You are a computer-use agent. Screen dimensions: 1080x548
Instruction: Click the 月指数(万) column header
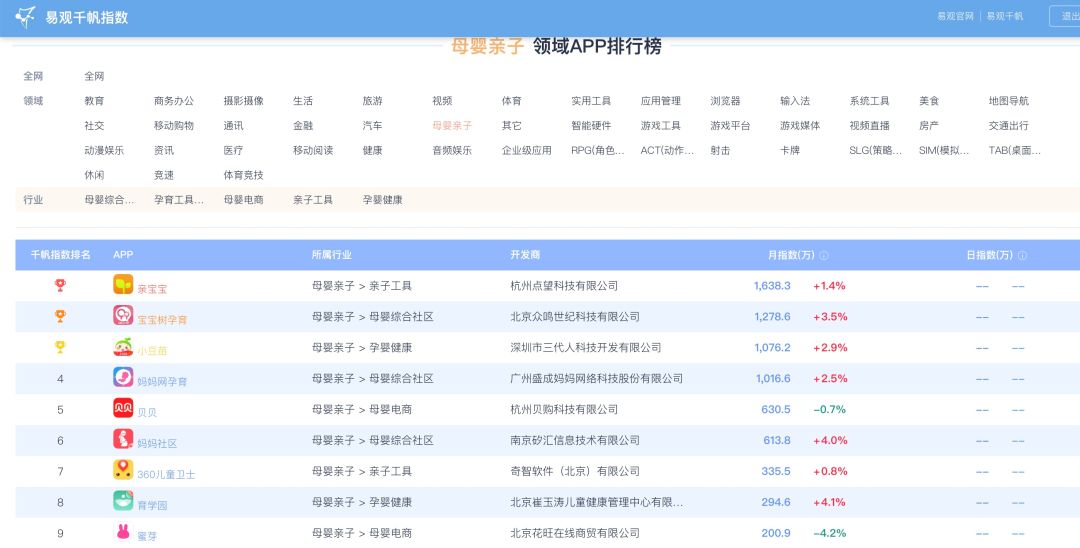pos(791,255)
